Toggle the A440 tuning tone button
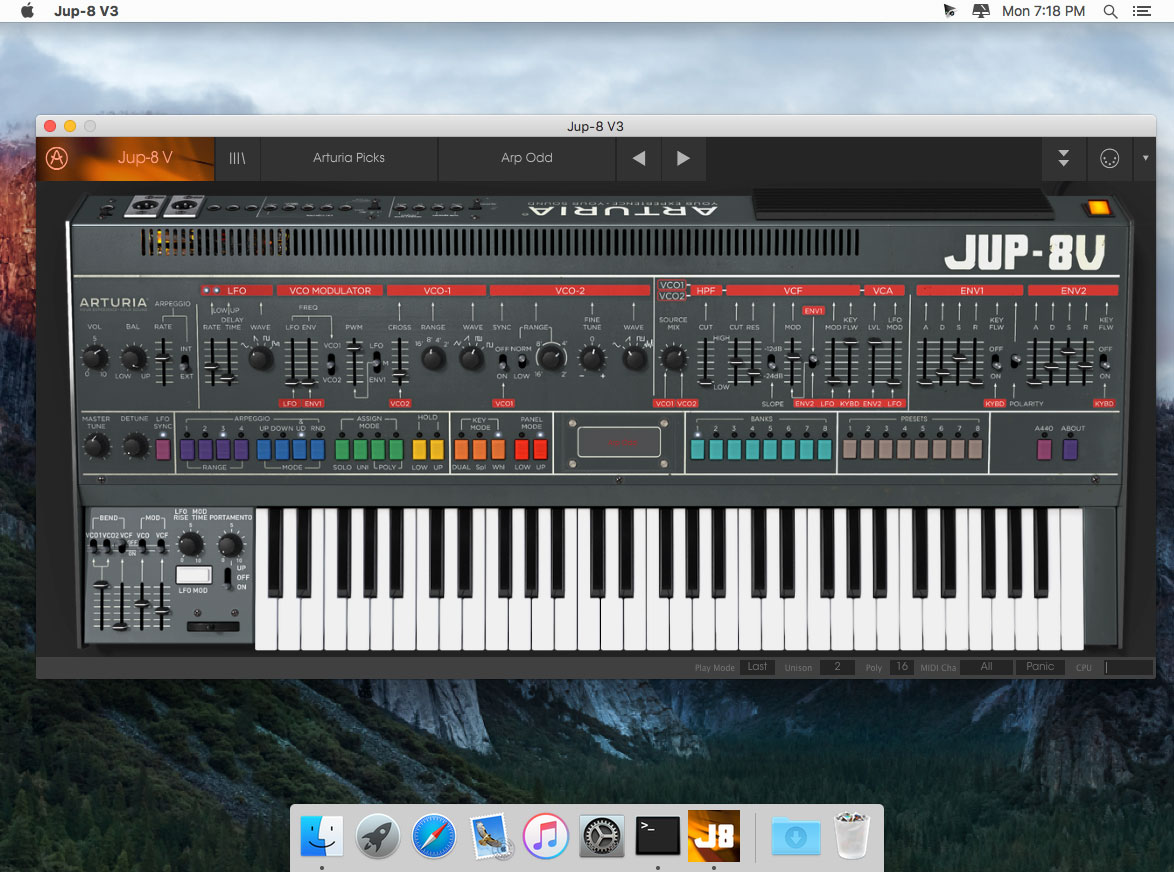 pyautogui.click(x=1044, y=449)
